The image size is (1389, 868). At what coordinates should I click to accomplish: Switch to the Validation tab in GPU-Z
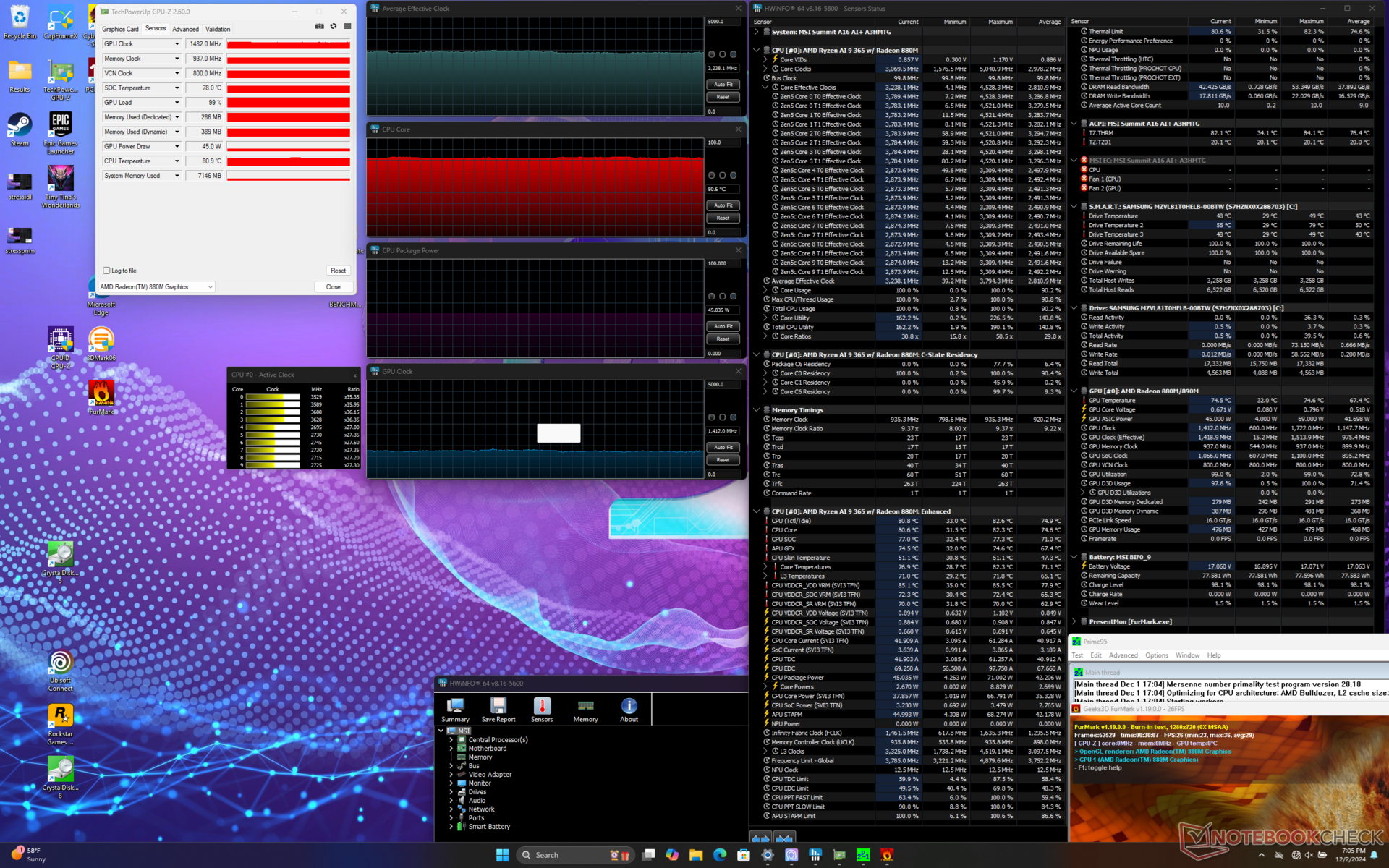click(x=218, y=29)
